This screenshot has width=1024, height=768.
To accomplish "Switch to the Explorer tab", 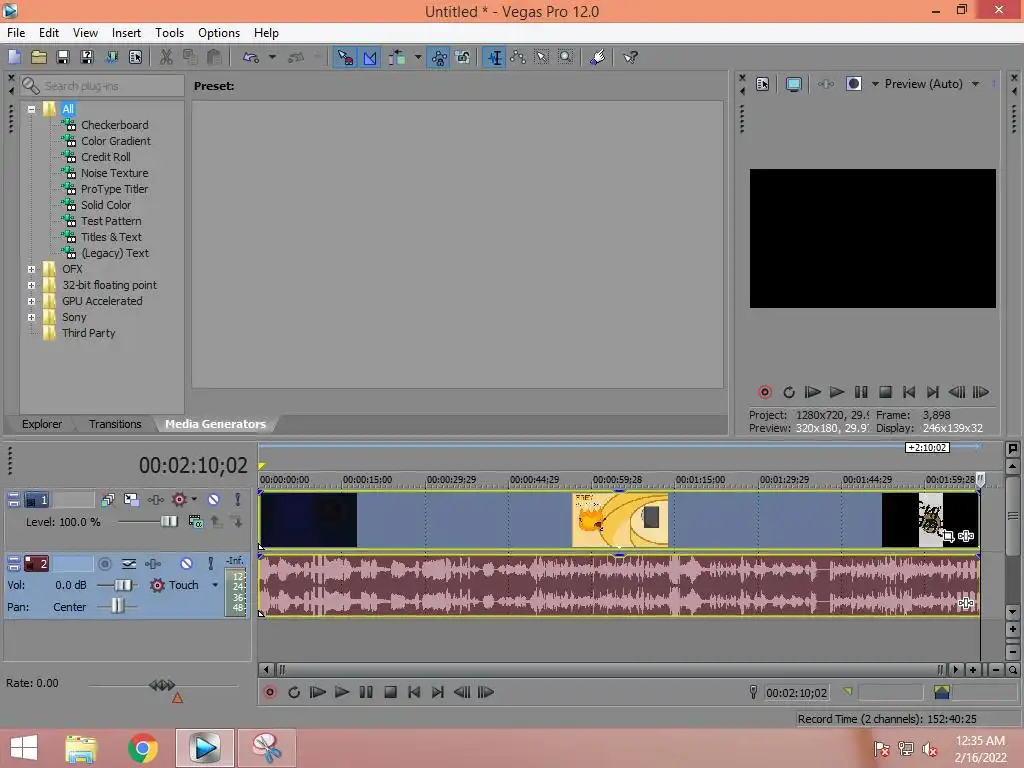I will [42, 424].
